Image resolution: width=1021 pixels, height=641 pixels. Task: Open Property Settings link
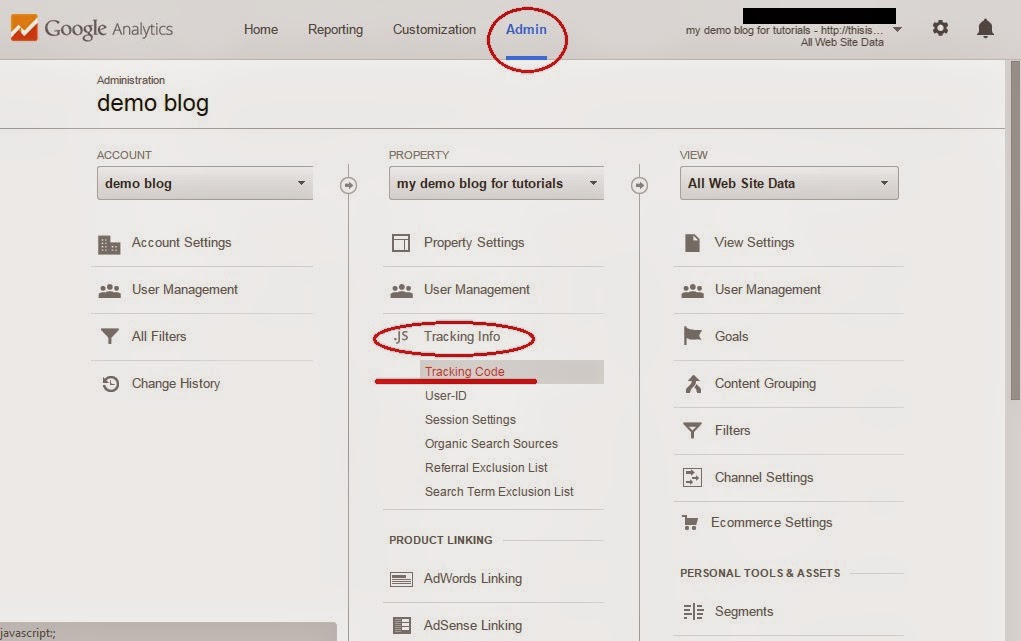[474, 242]
